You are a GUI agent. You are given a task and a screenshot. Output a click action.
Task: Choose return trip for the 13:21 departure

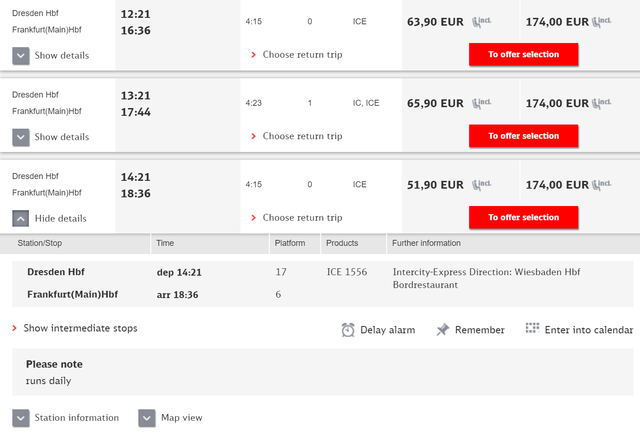pyautogui.click(x=297, y=136)
